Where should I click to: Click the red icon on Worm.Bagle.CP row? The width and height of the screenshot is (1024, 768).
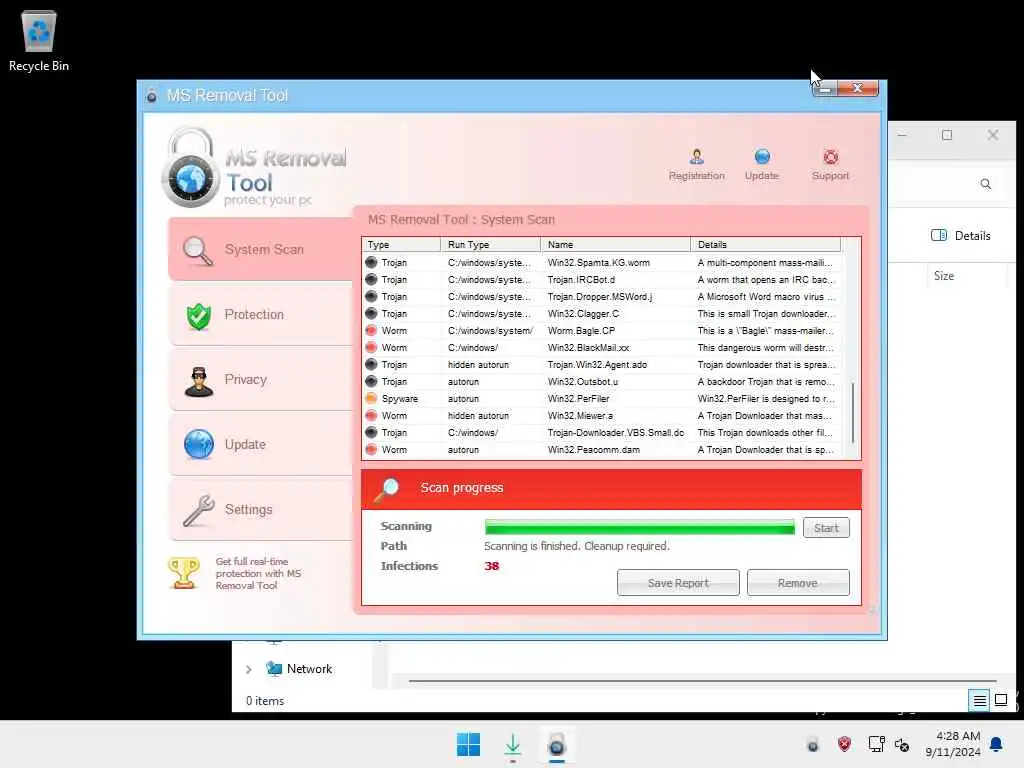pos(371,330)
